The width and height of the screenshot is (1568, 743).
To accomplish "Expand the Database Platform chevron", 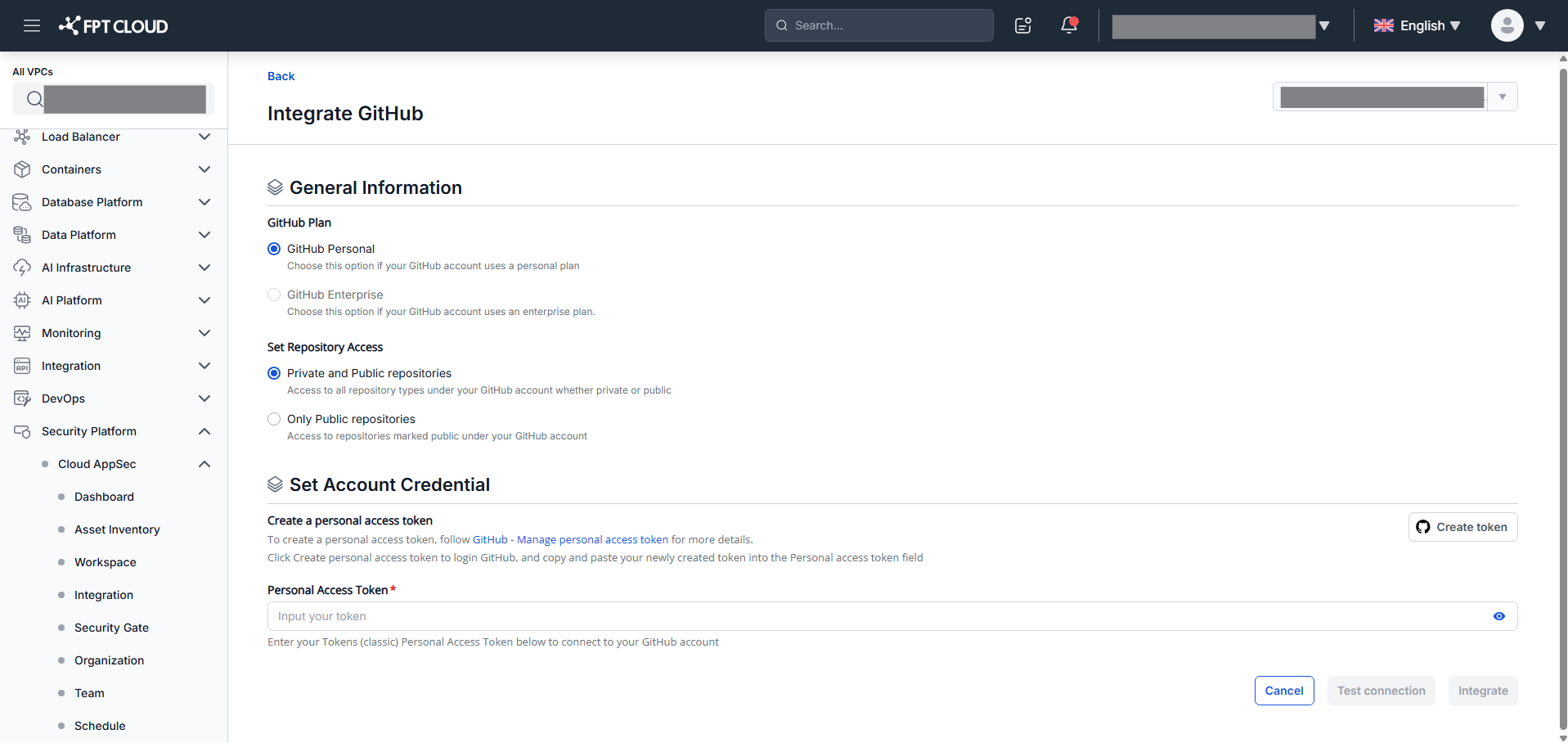I will pyautogui.click(x=204, y=202).
